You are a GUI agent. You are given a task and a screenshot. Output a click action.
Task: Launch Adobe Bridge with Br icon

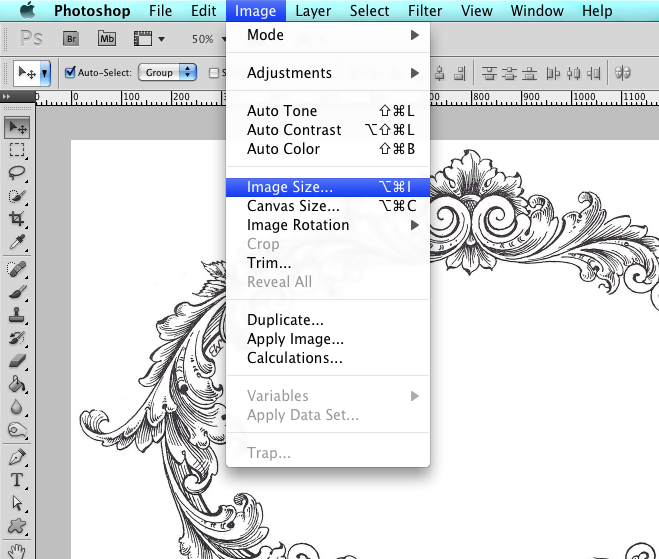pos(71,39)
